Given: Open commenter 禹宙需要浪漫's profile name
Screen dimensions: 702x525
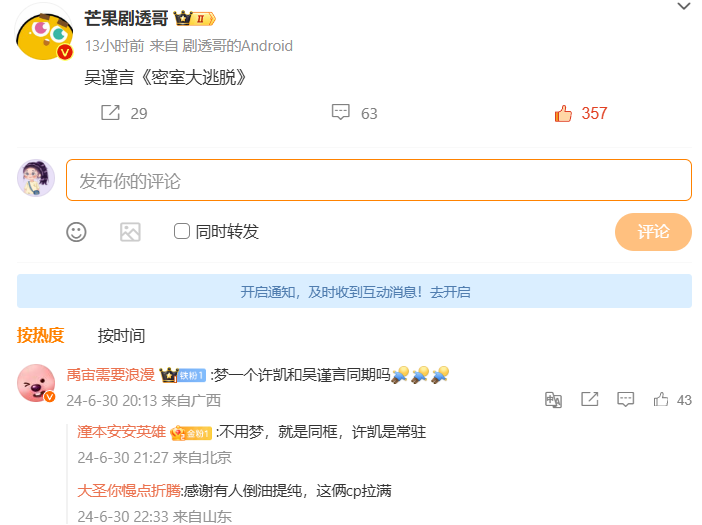Looking at the screenshot, I should pyautogui.click(x=111, y=375).
